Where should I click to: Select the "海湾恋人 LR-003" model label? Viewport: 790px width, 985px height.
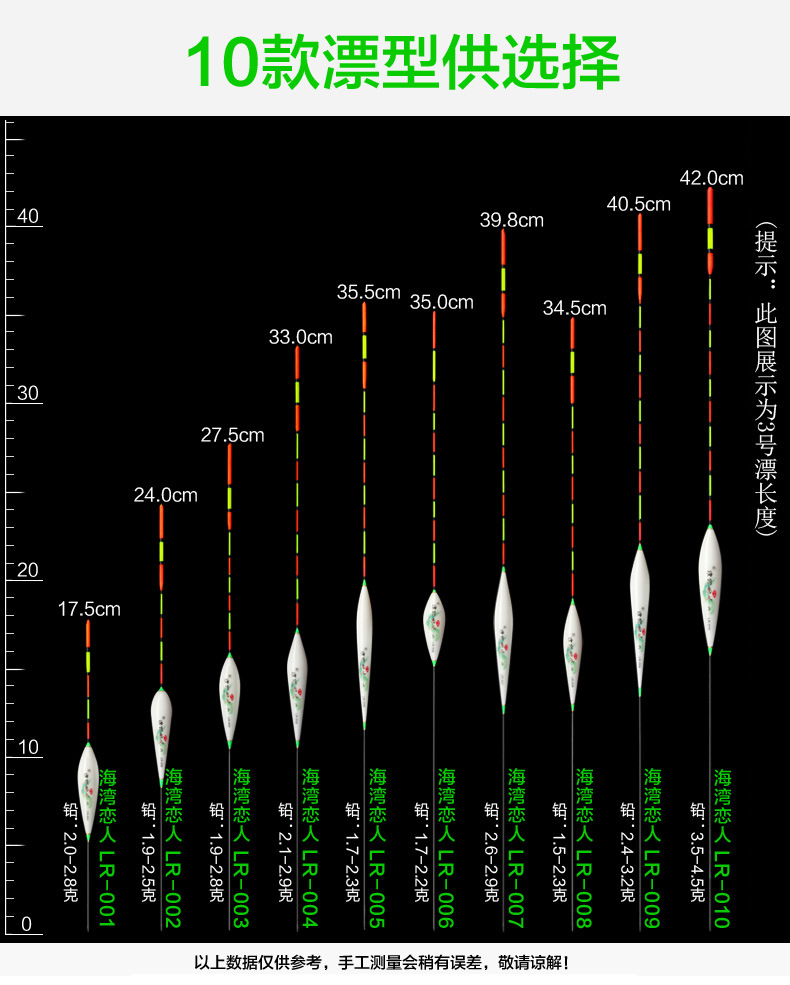click(x=241, y=849)
